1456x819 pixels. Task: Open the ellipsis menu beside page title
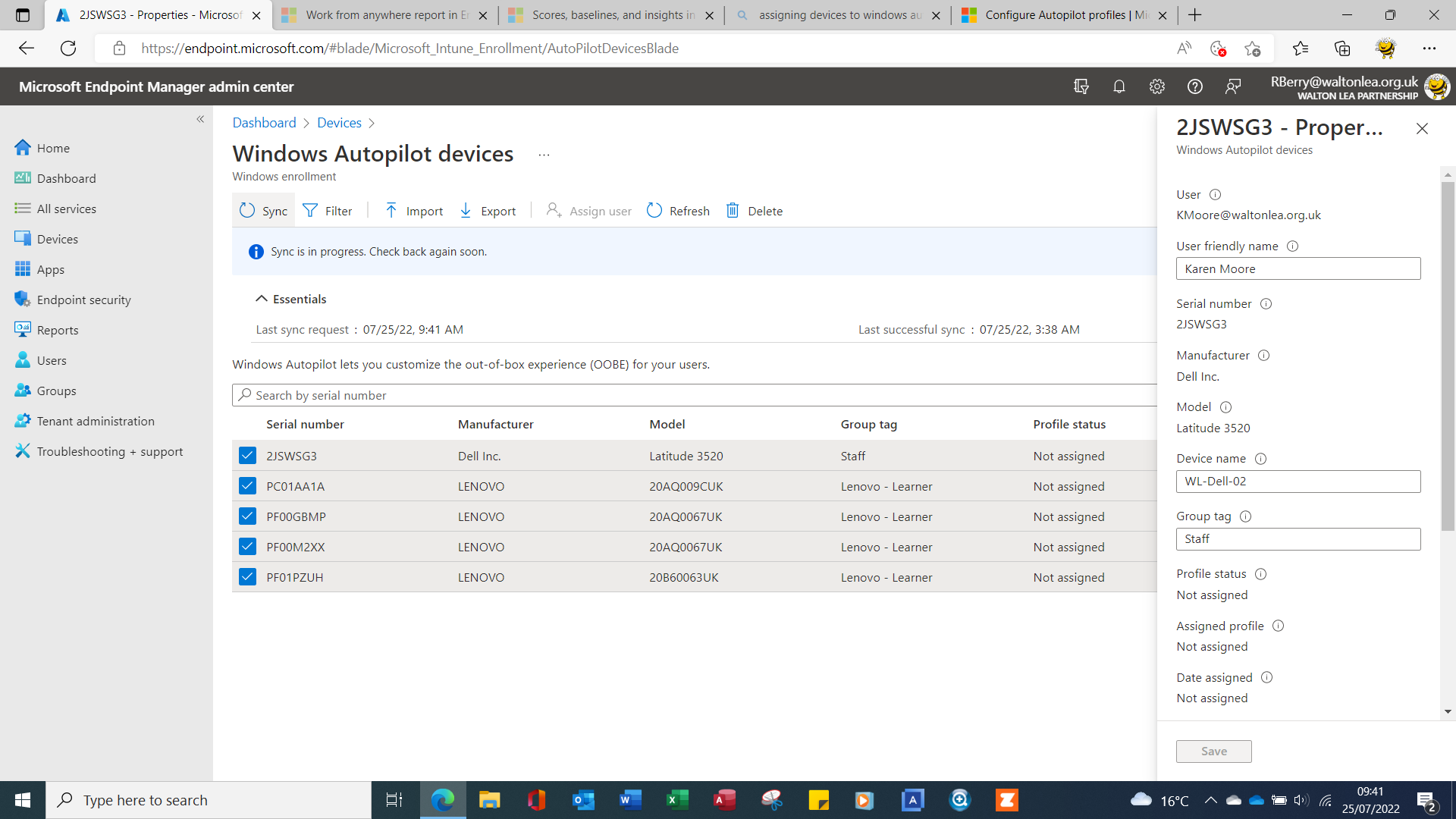pos(544,155)
